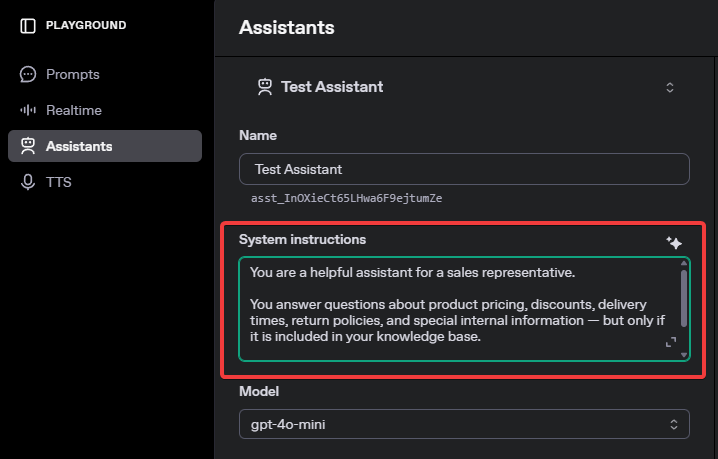Click the Assistants robot icon in the sidebar
This screenshot has width=718, height=459.
pyautogui.click(x=28, y=146)
